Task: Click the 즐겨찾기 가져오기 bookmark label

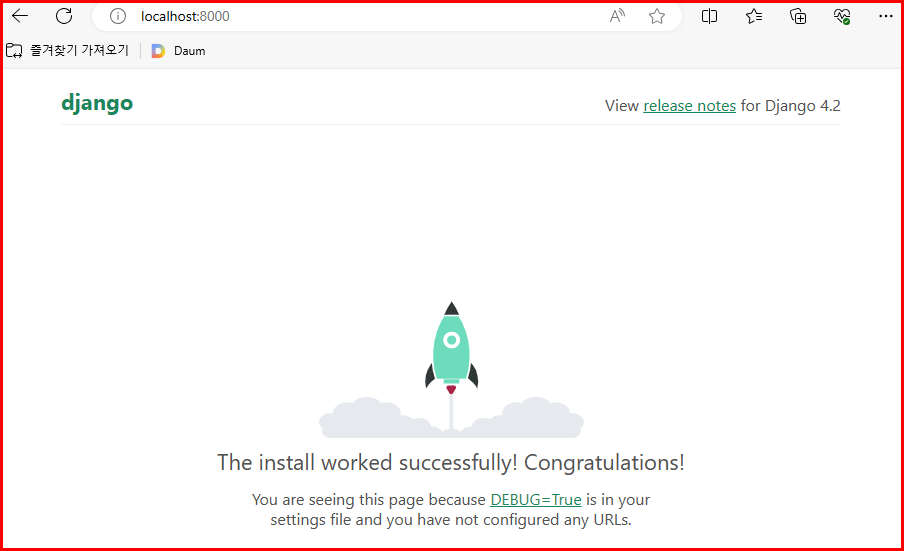Action: coord(80,51)
